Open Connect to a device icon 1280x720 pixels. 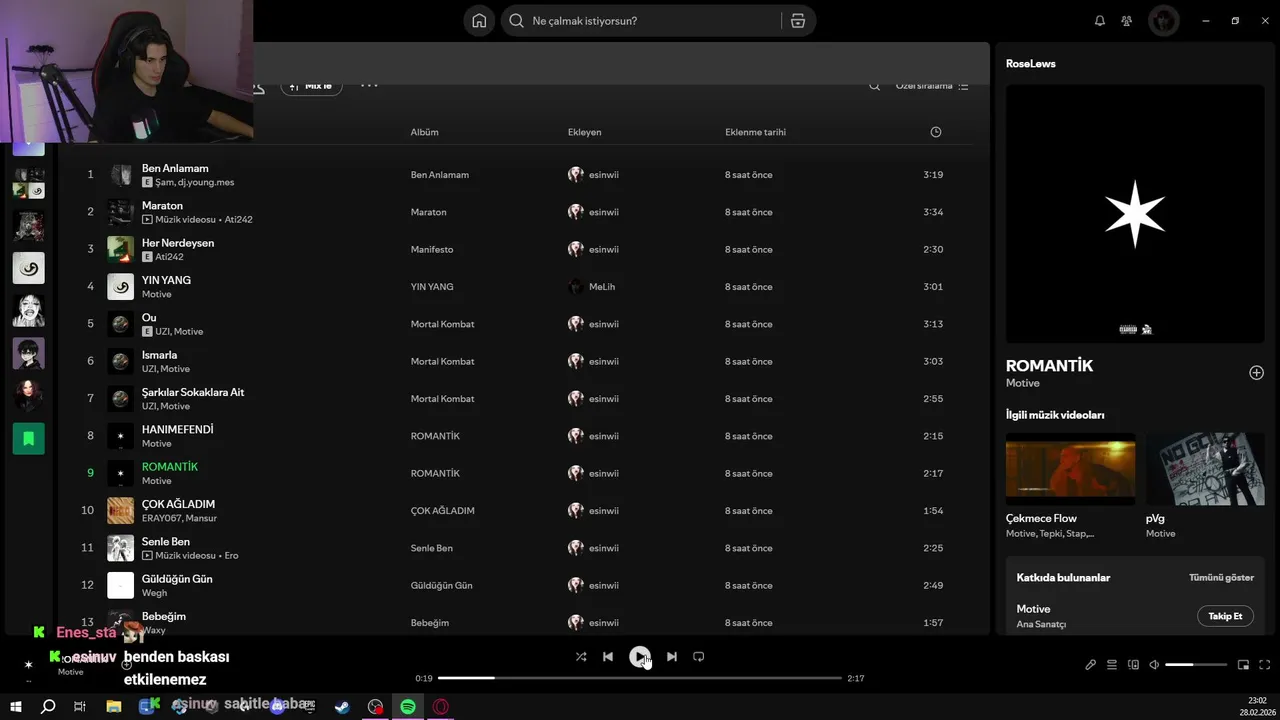click(1133, 665)
